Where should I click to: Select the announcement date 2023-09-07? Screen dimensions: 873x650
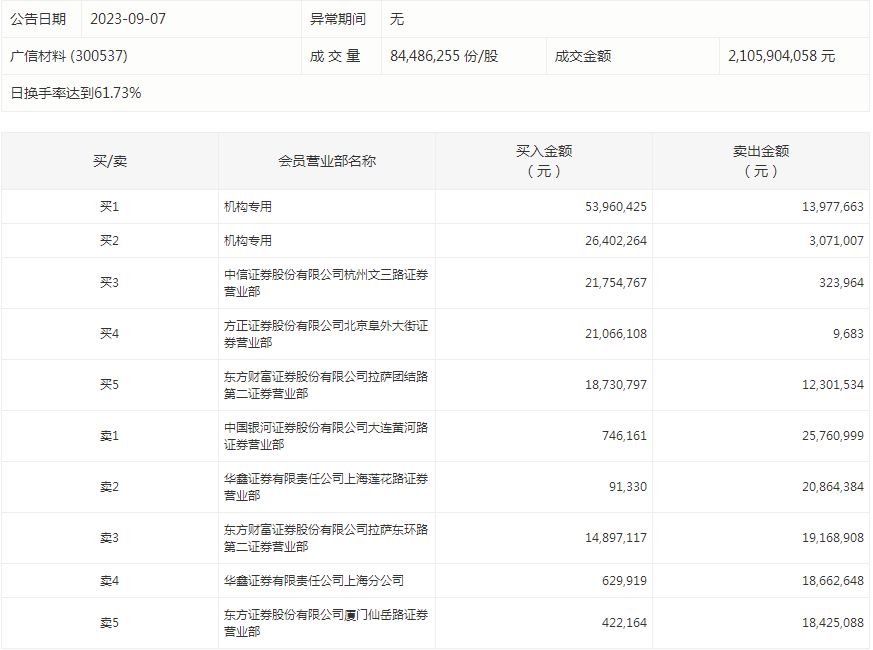pos(128,19)
